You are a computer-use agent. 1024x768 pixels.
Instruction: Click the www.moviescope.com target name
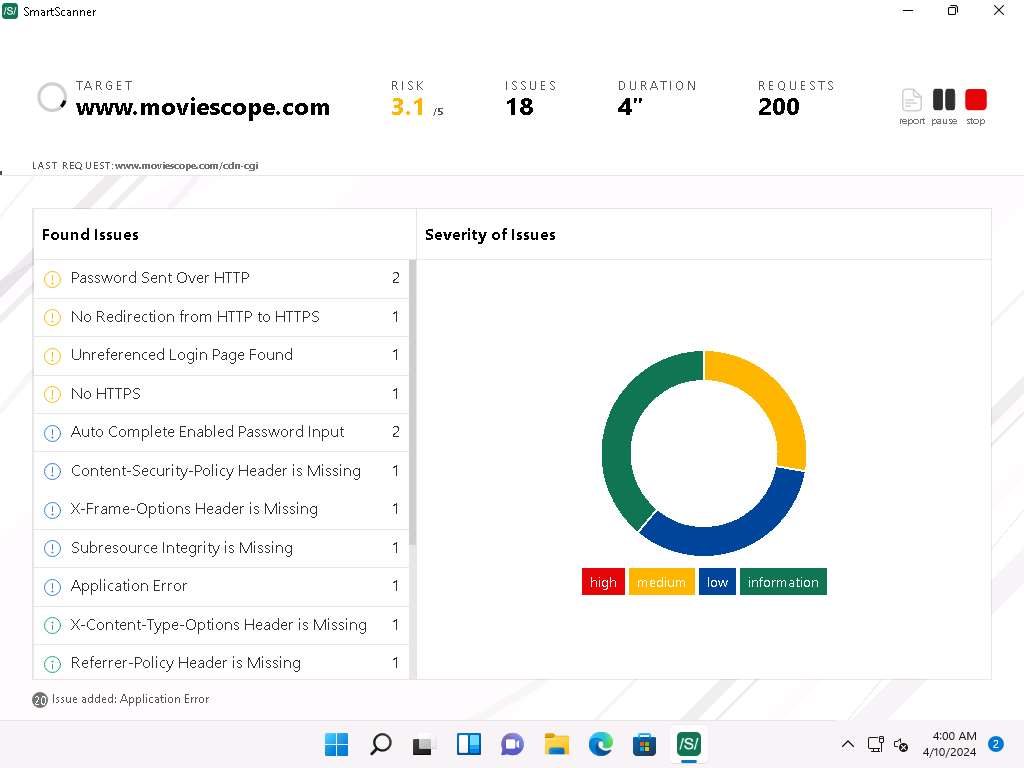(203, 108)
